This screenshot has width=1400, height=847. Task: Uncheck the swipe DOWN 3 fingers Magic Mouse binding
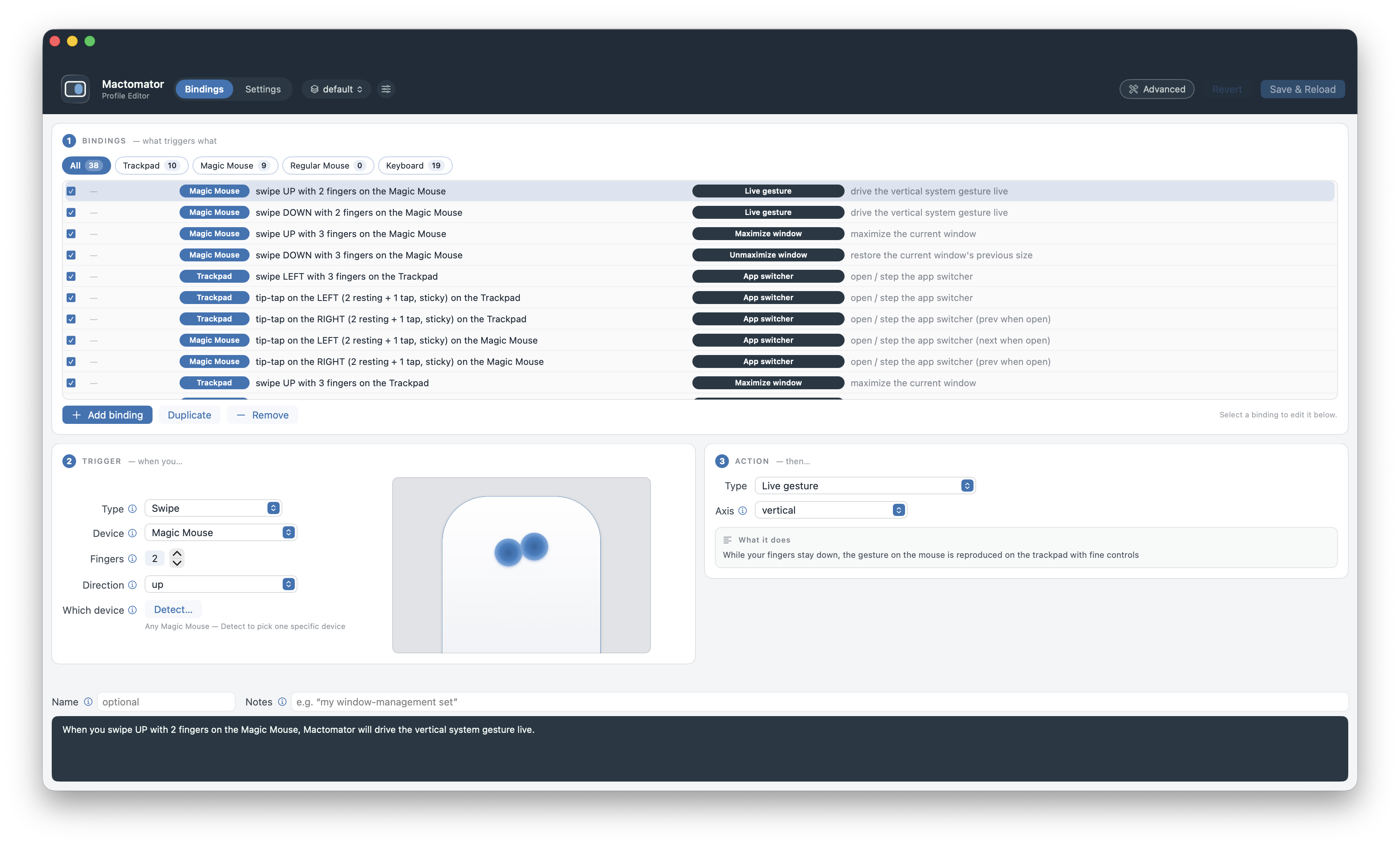tap(71, 255)
